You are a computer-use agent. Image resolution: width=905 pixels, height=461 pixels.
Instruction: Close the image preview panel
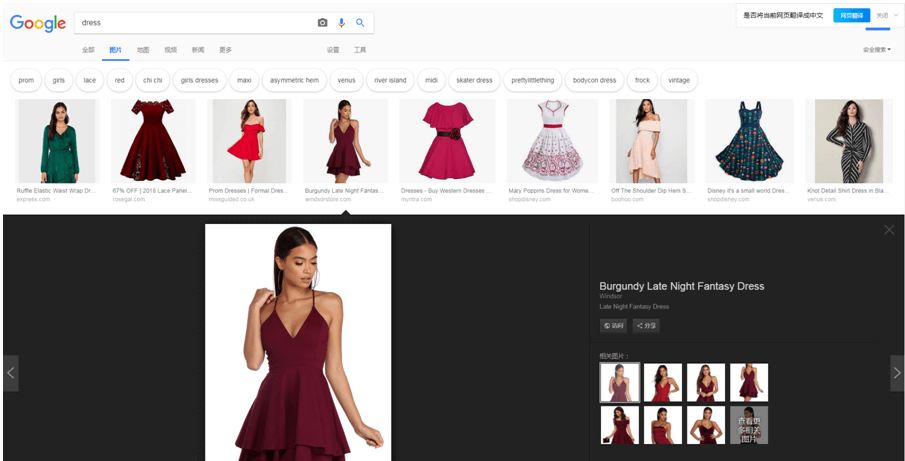click(x=889, y=230)
